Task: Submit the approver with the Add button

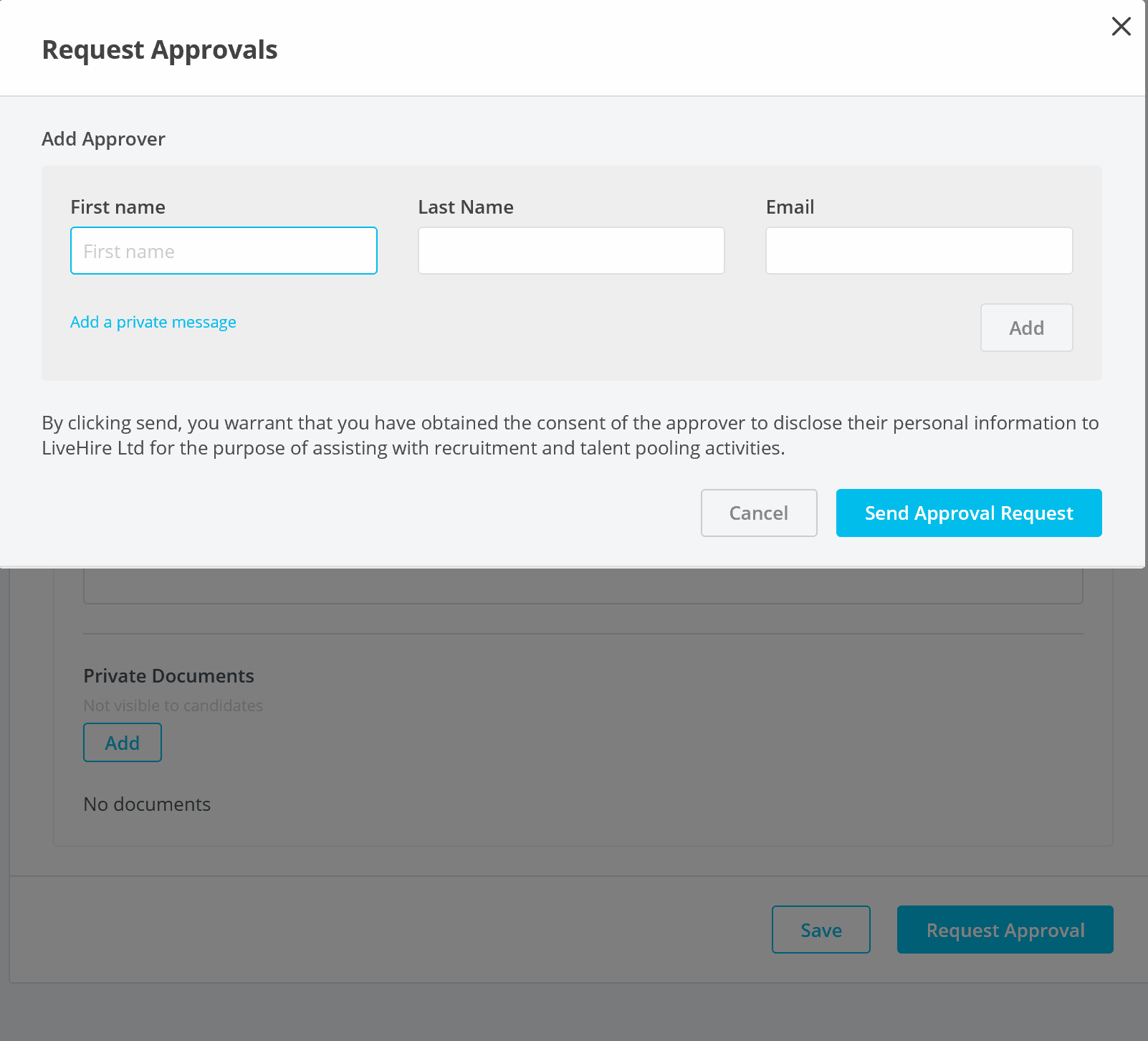Action: click(x=1026, y=328)
